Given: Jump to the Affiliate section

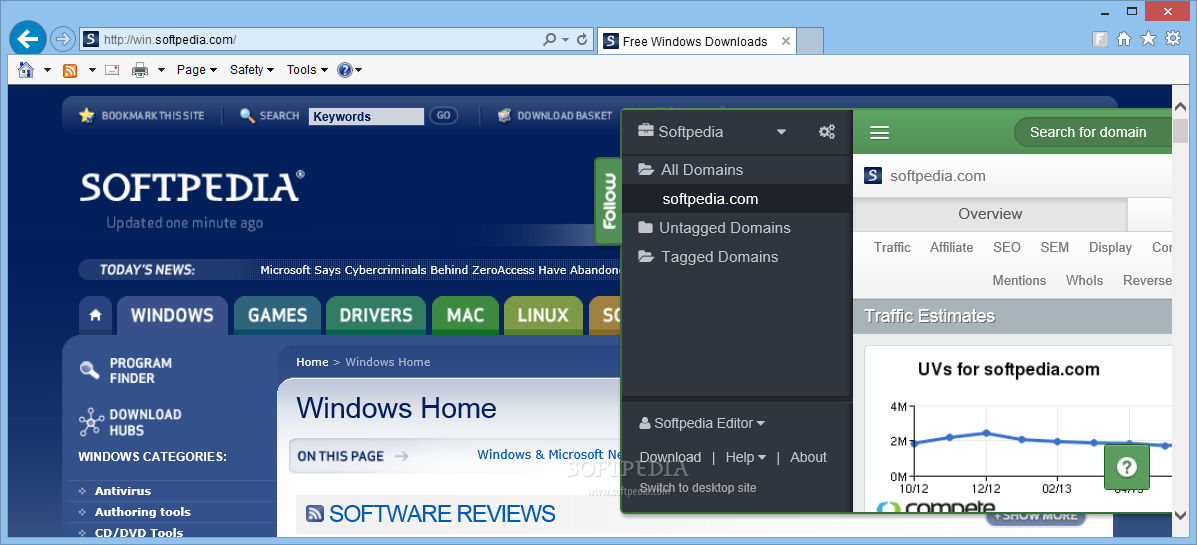Looking at the screenshot, I should point(951,247).
